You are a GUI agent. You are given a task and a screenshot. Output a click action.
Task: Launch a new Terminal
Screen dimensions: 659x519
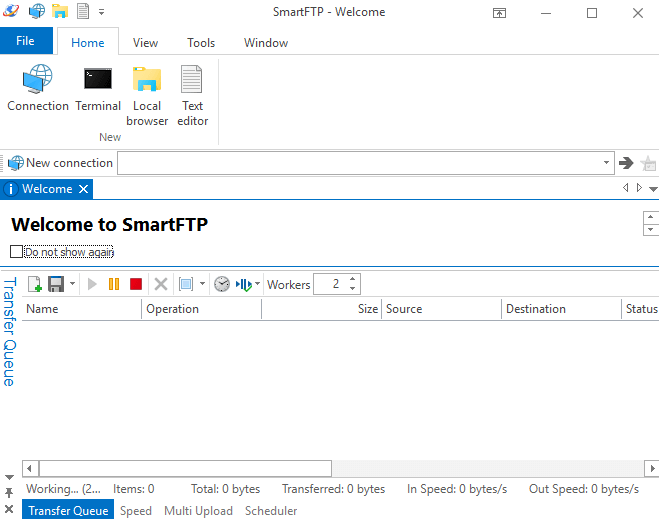[98, 89]
